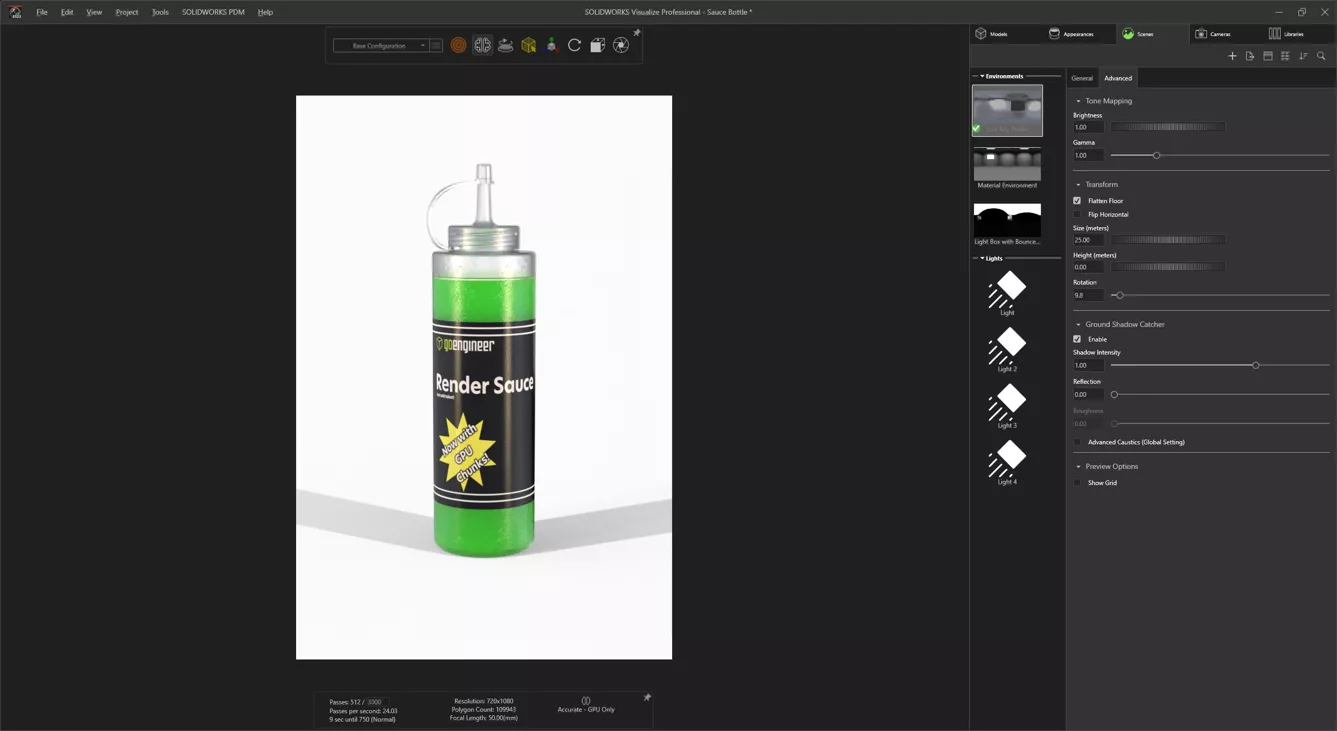
Task: Open the output tools shutter icon
Action: point(621,45)
